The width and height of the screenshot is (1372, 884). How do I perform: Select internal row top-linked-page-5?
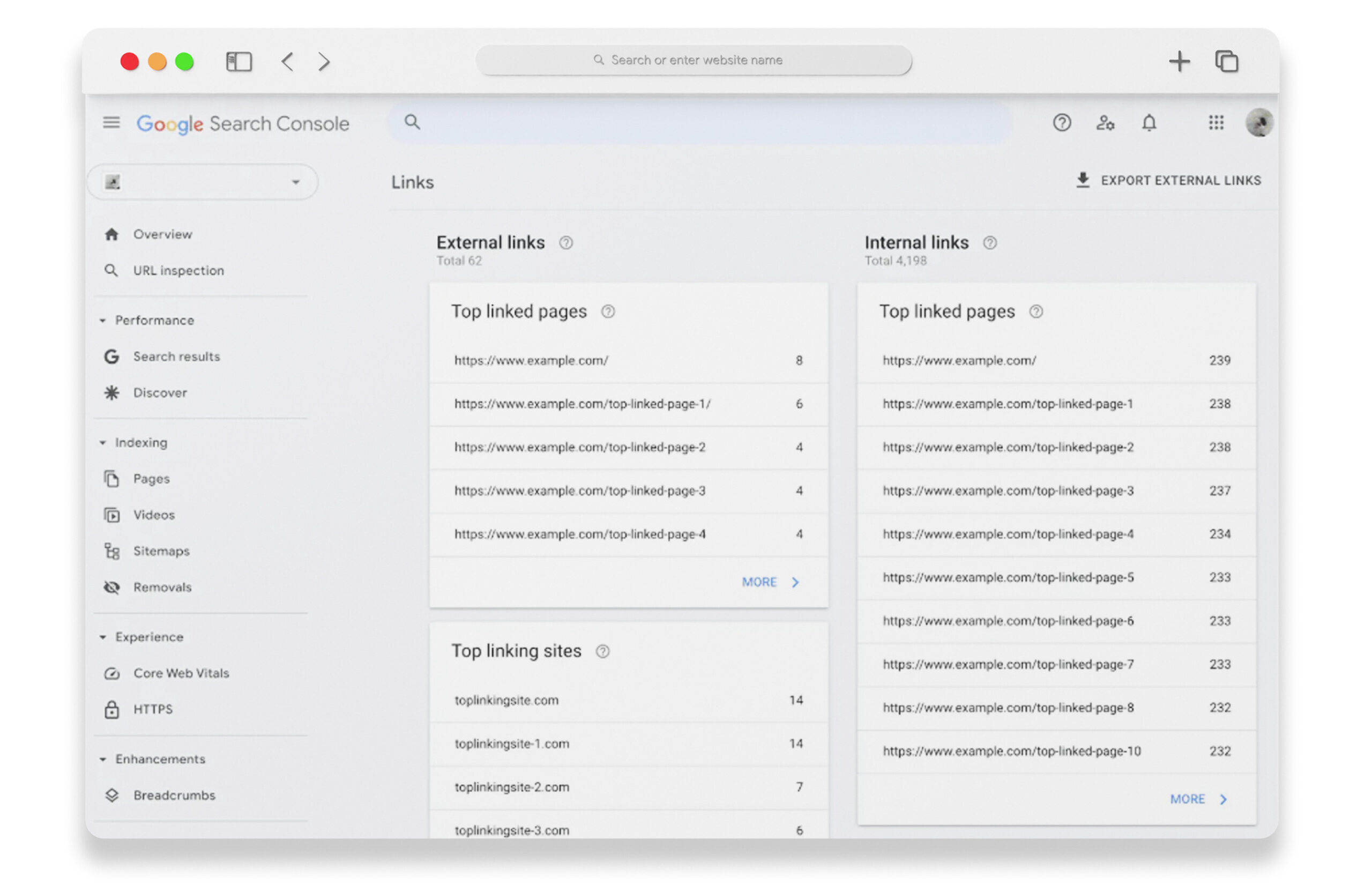click(x=1056, y=578)
